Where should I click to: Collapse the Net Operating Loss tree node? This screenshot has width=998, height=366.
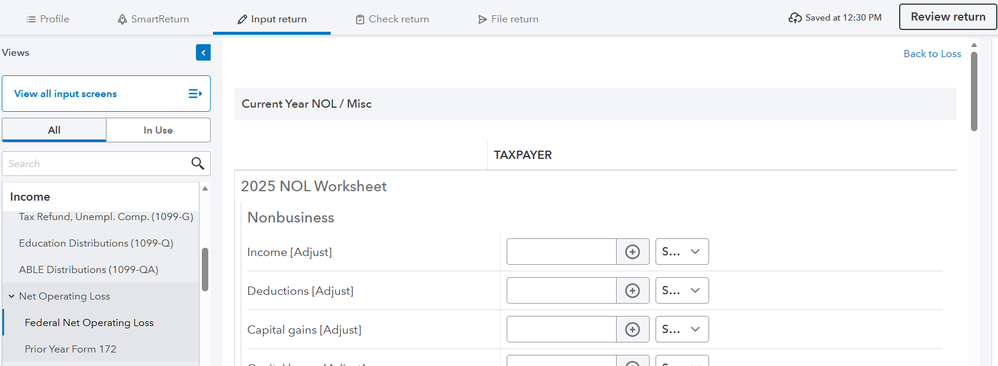tap(11, 297)
